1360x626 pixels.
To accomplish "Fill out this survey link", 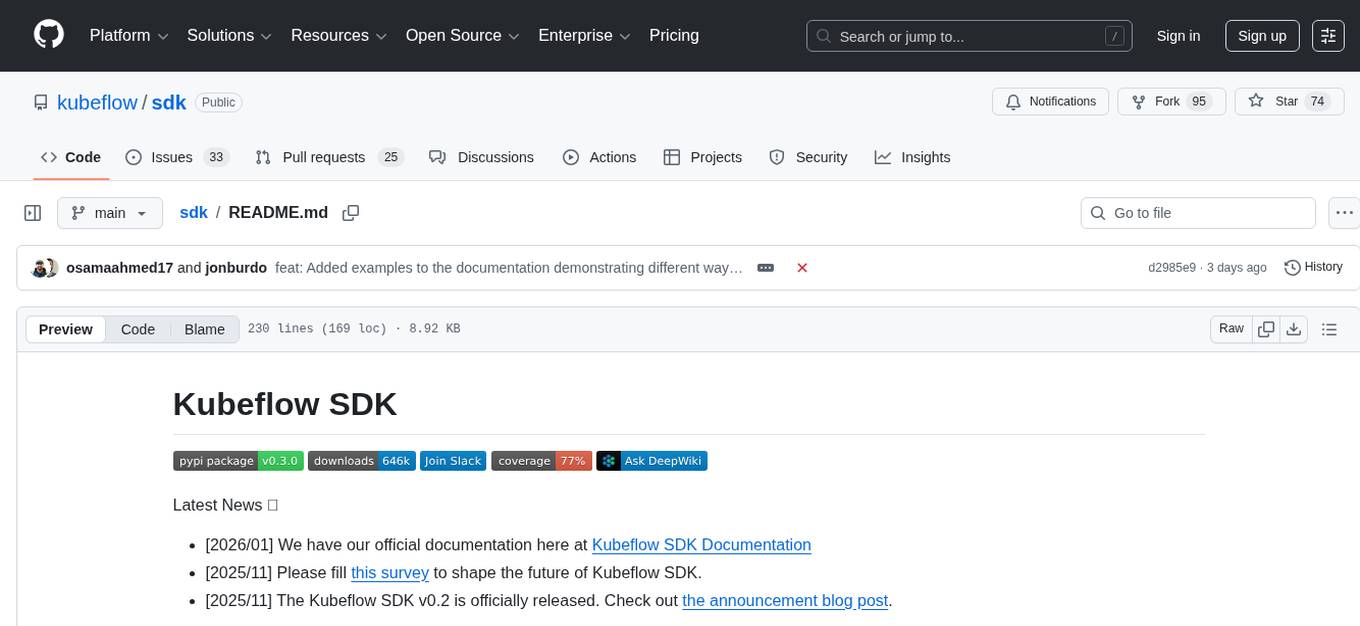I will click(x=390, y=572).
